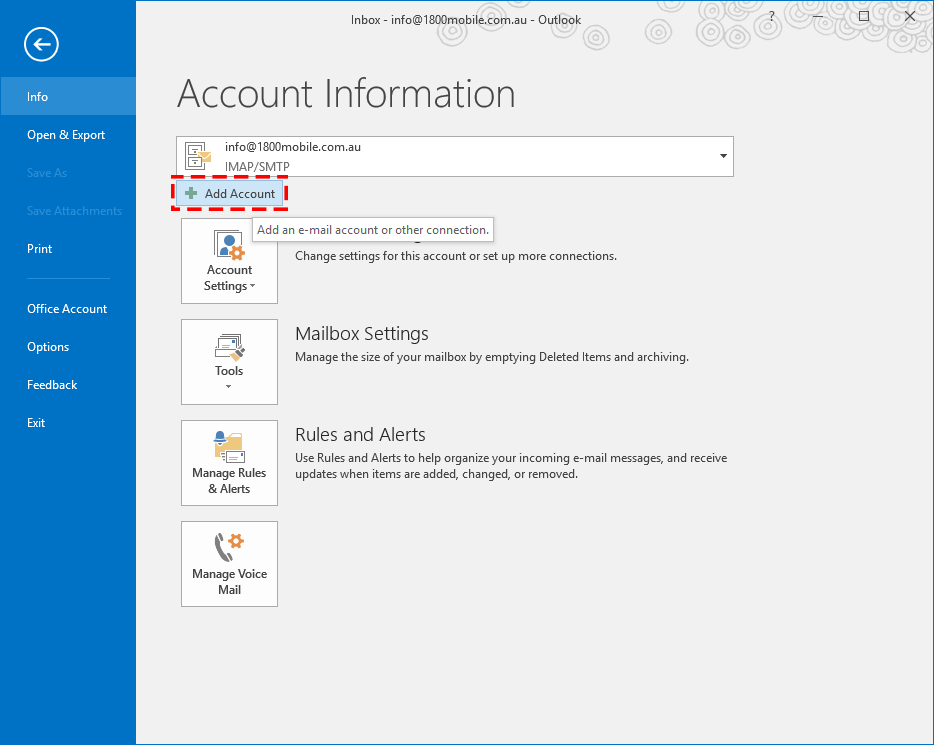
Task: Open the Office Account page
Action: pos(68,308)
